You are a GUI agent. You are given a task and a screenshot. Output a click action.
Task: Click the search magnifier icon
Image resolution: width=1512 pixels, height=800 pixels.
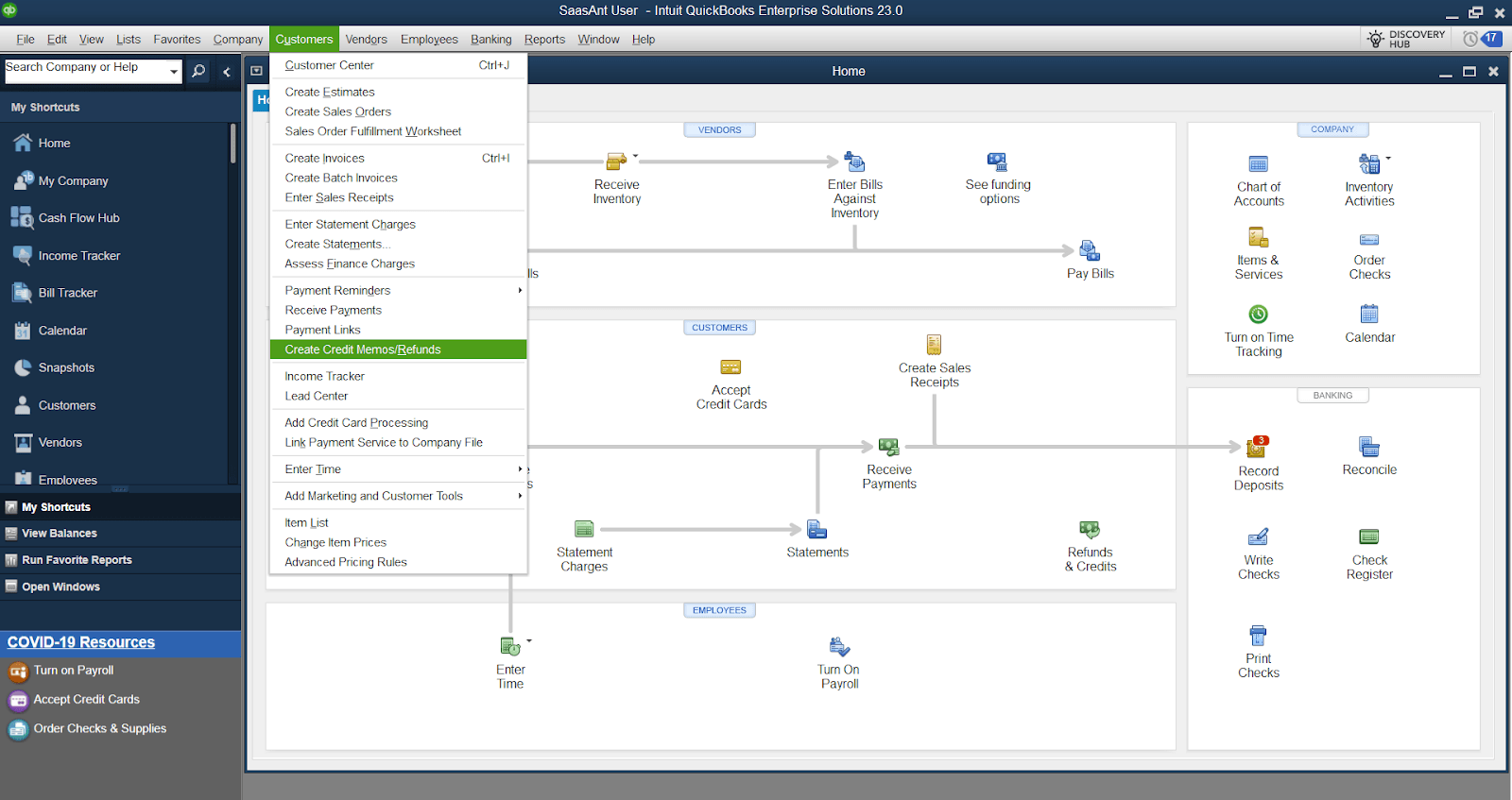point(198,71)
